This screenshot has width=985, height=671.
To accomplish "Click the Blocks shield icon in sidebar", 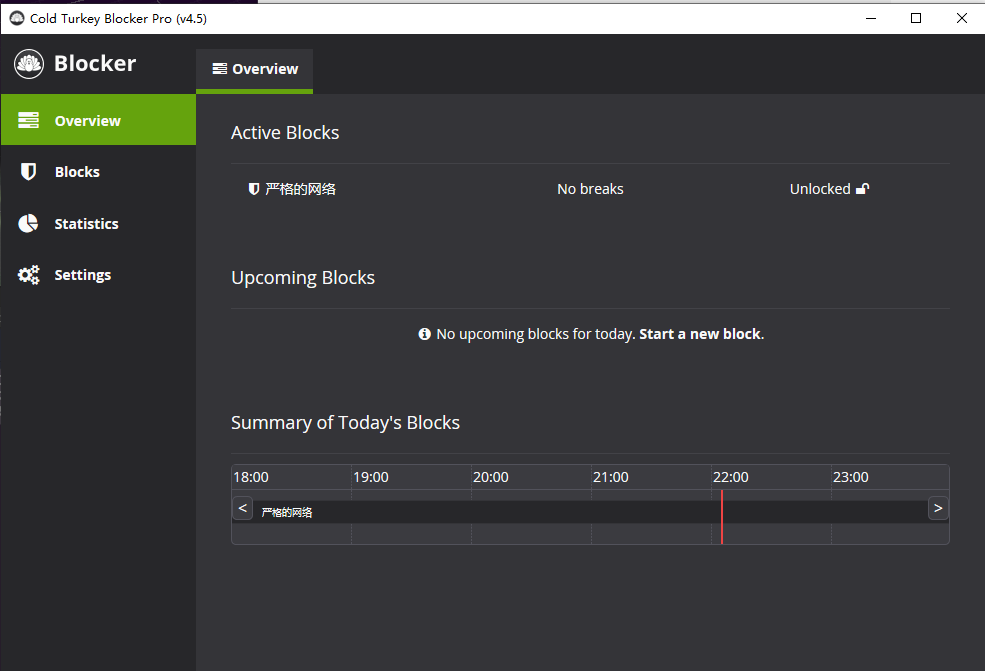I will click(x=28, y=172).
